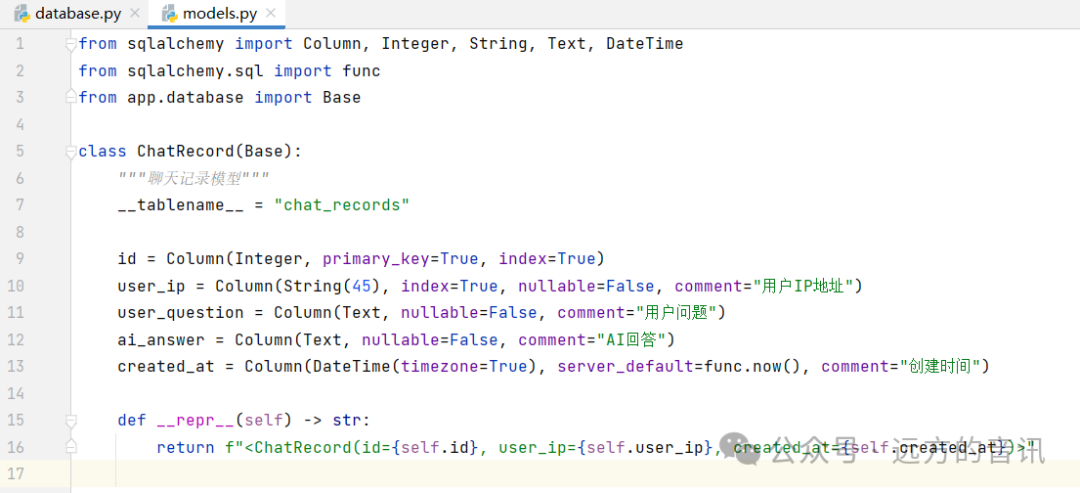Image resolution: width=1080 pixels, height=493 pixels.
Task: Click the comment "用户IP地址"
Action: tap(803, 286)
